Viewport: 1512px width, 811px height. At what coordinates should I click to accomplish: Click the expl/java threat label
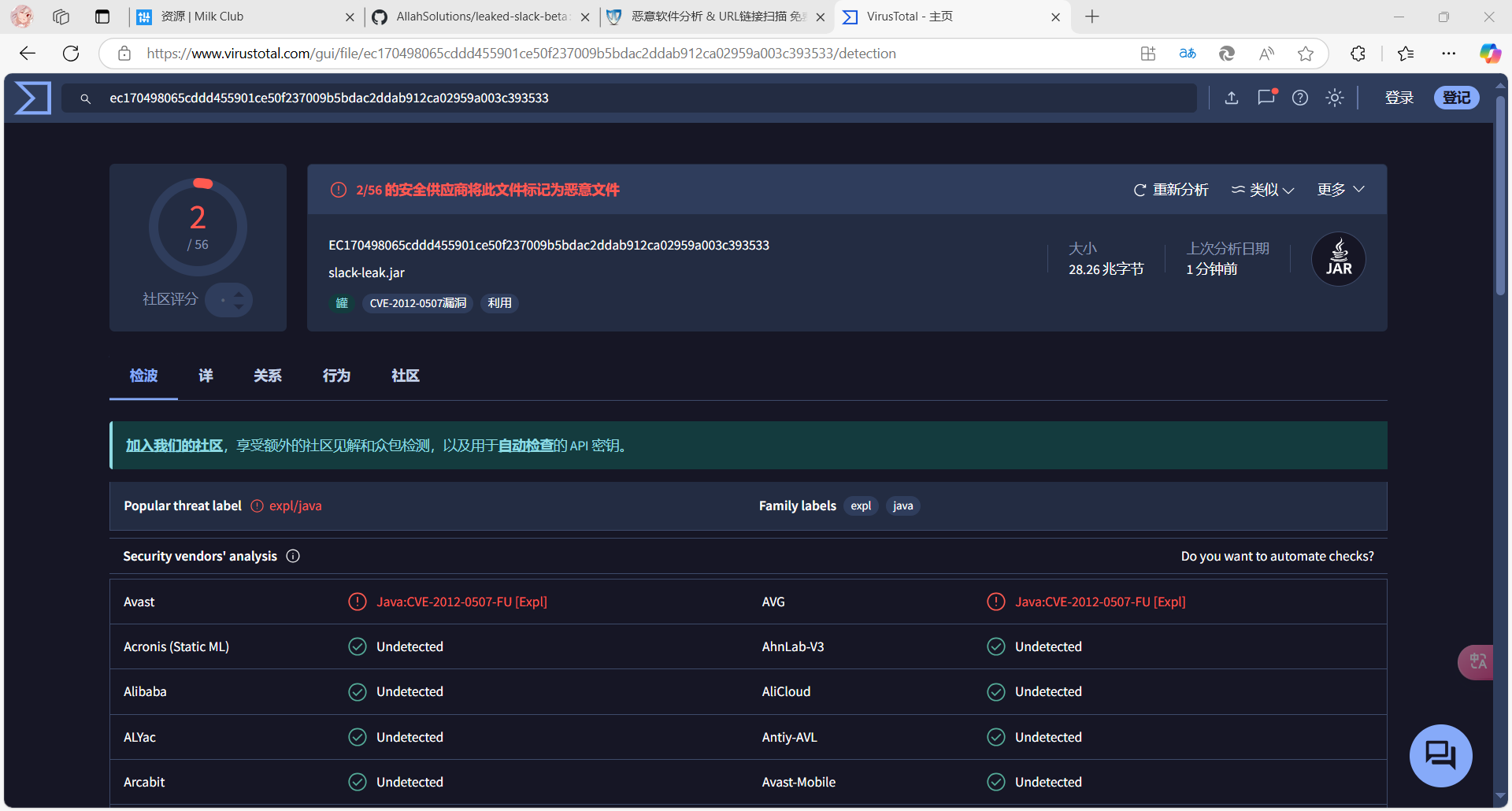click(x=295, y=505)
